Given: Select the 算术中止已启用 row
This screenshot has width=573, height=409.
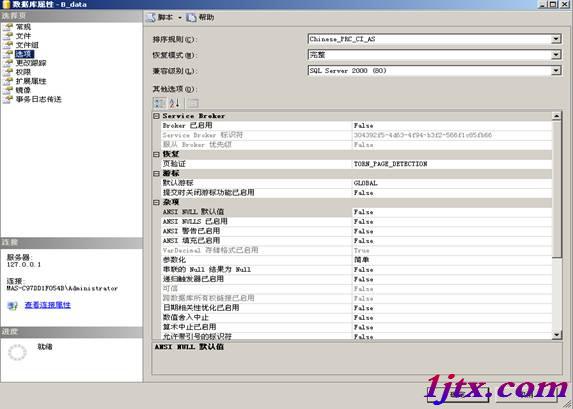Looking at the screenshot, I should [x=356, y=327].
